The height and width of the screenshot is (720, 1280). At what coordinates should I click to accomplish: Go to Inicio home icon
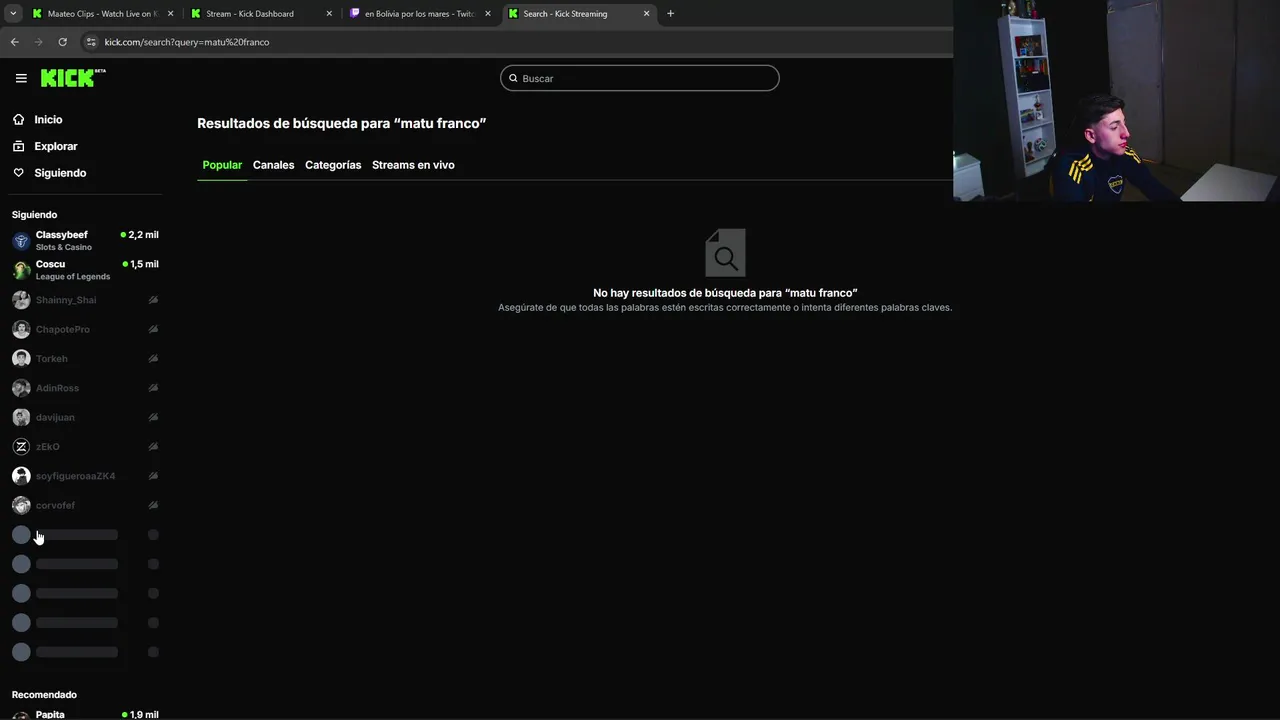(18, 119)
